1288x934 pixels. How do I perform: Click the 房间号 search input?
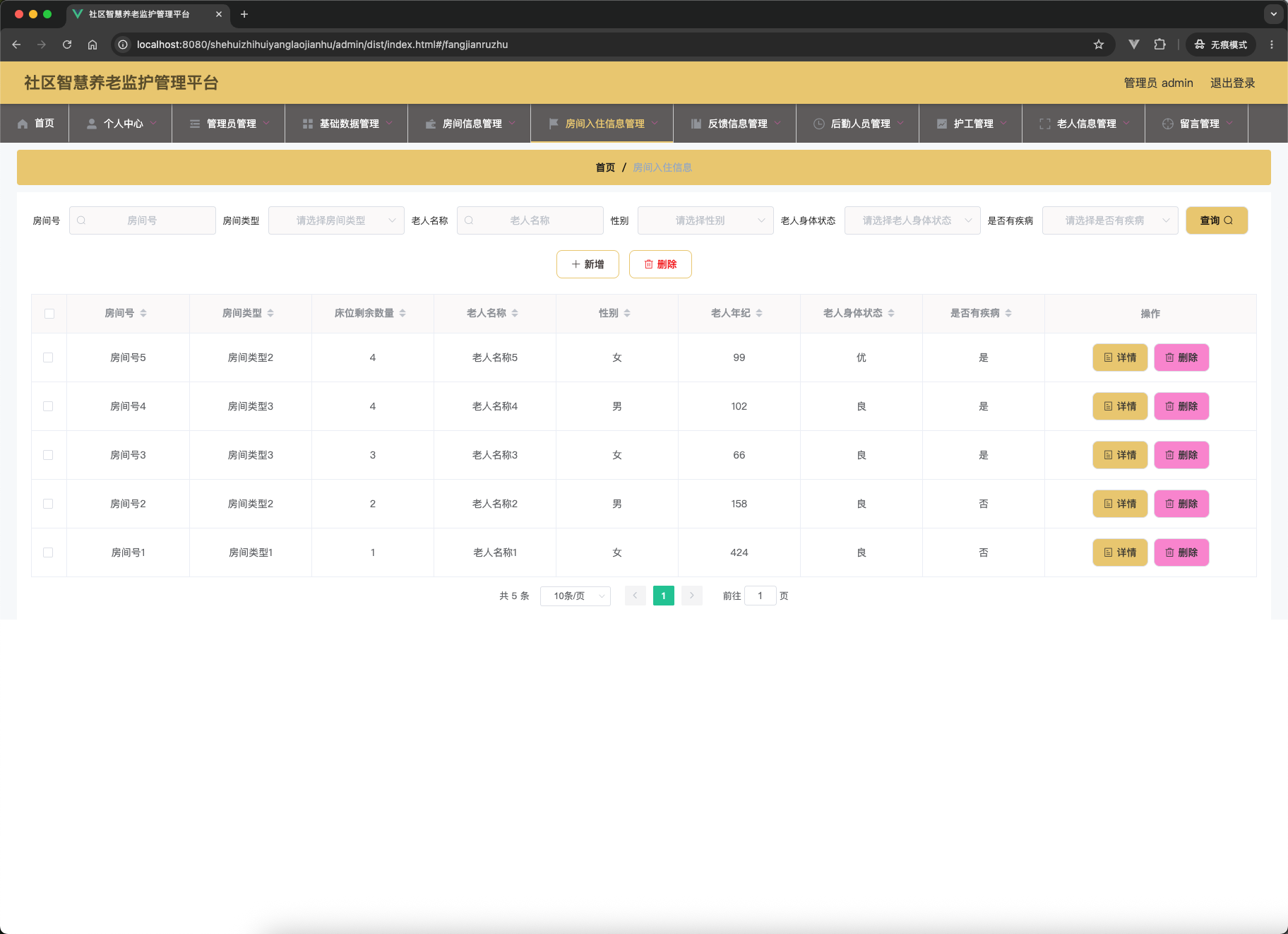(143, 220)
